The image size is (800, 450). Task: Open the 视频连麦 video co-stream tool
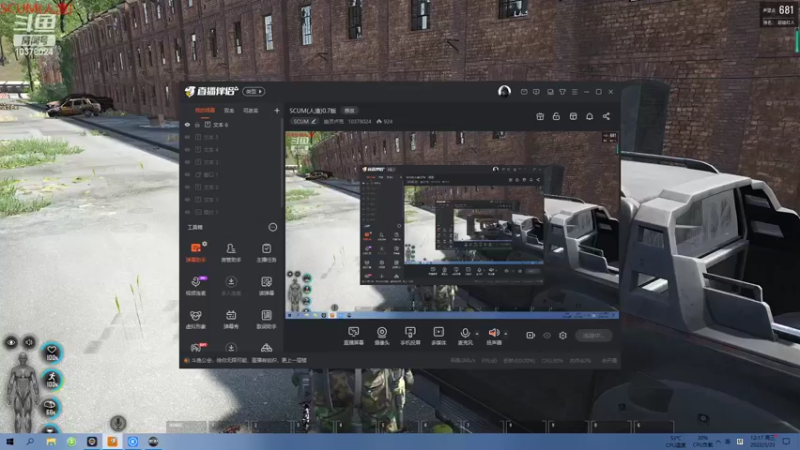click(x=196, y=286)
